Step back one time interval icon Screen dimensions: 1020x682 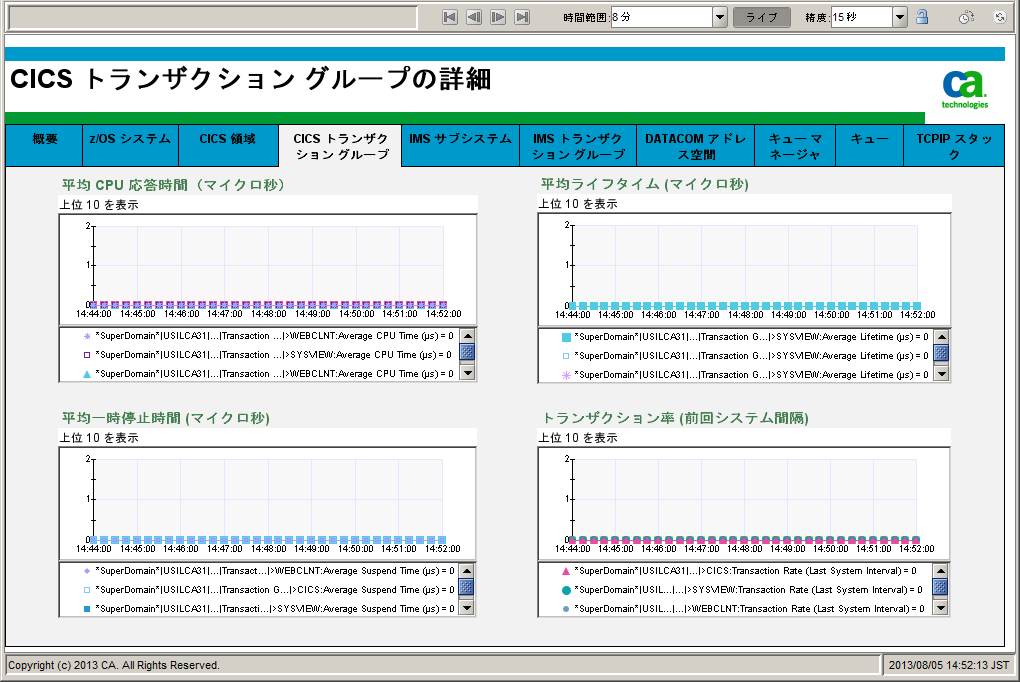click(474, 16)
